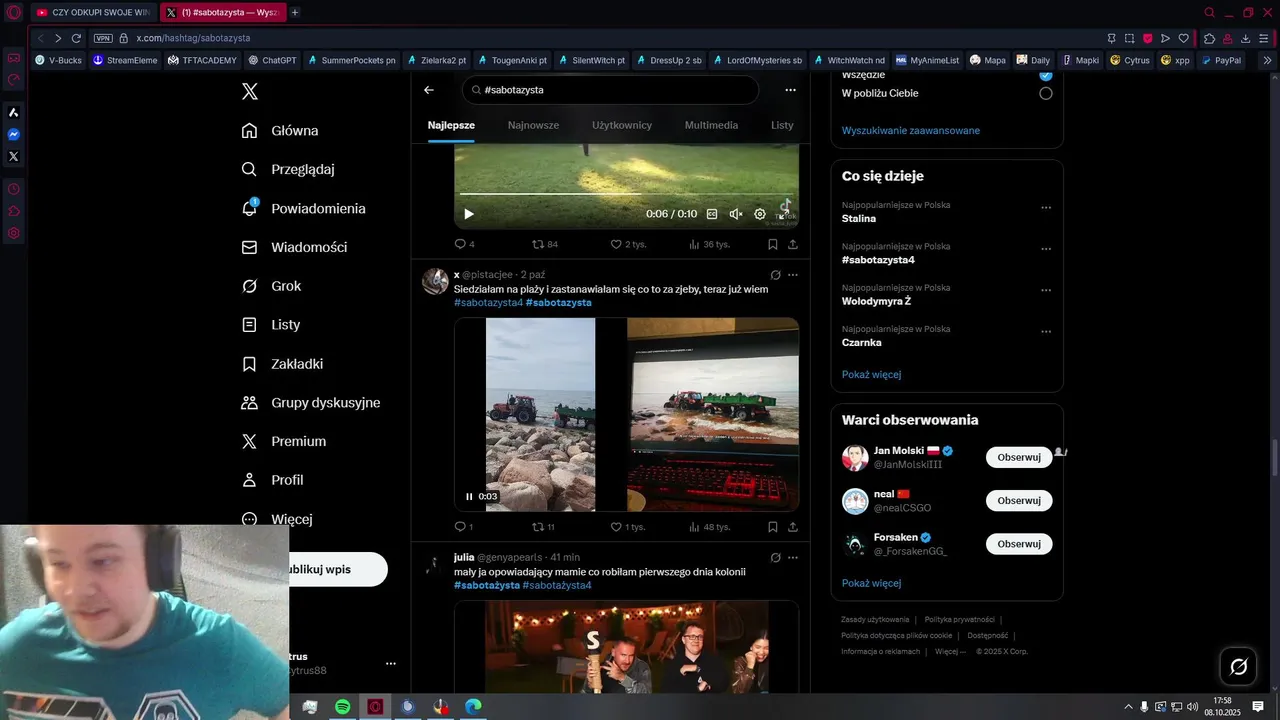This screenshot has width=1280, height=720.
Task: Toggle the VPN badge in address bar
Action: coord(102,38)
